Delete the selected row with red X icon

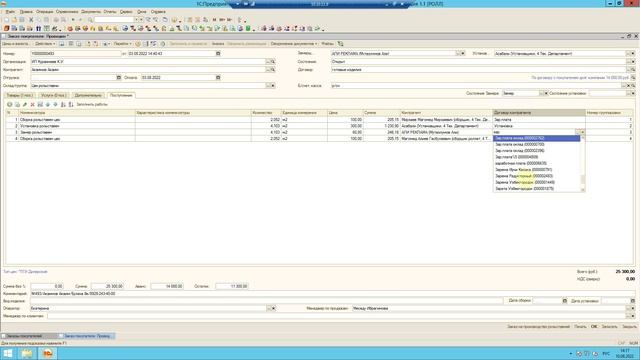33,104
